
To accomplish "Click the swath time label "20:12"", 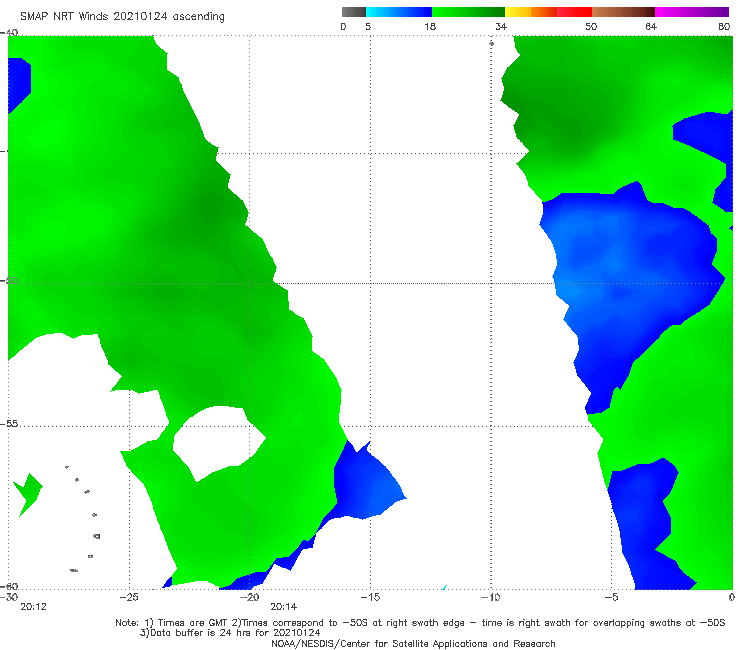I will click(34, 607).
